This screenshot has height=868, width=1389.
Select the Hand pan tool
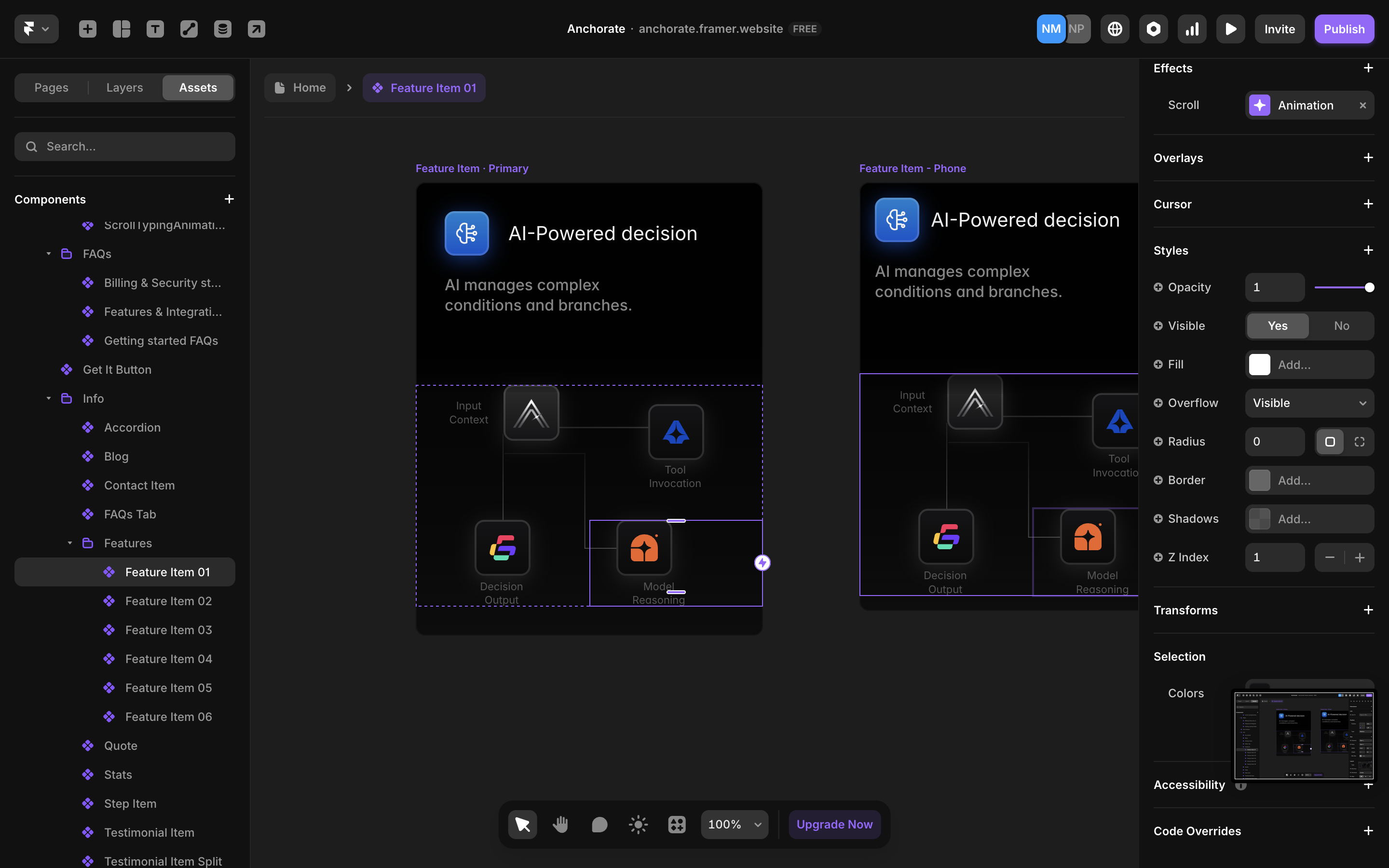[561, 825]
